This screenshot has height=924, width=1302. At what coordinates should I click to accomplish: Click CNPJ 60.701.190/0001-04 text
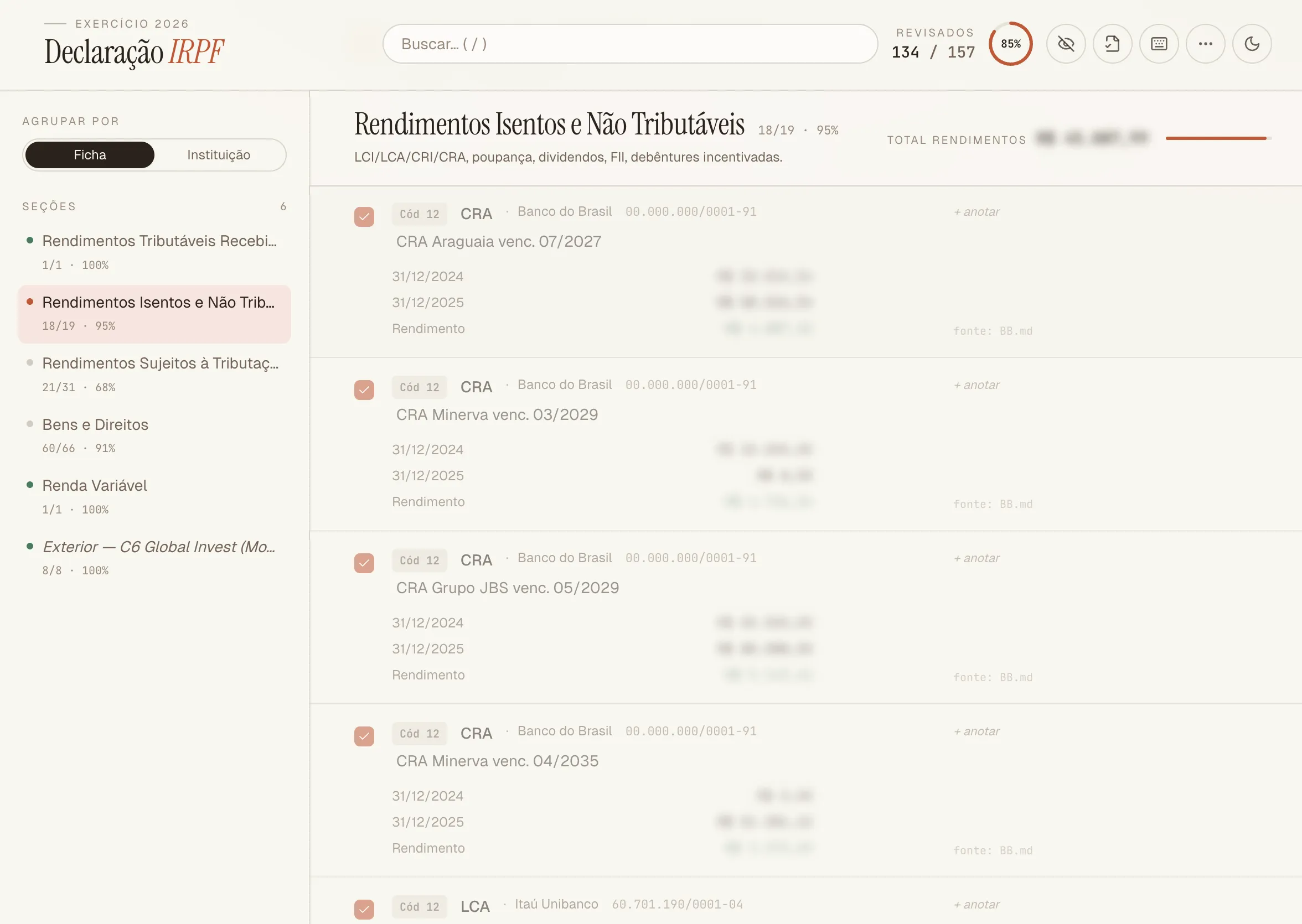point(678,904)
